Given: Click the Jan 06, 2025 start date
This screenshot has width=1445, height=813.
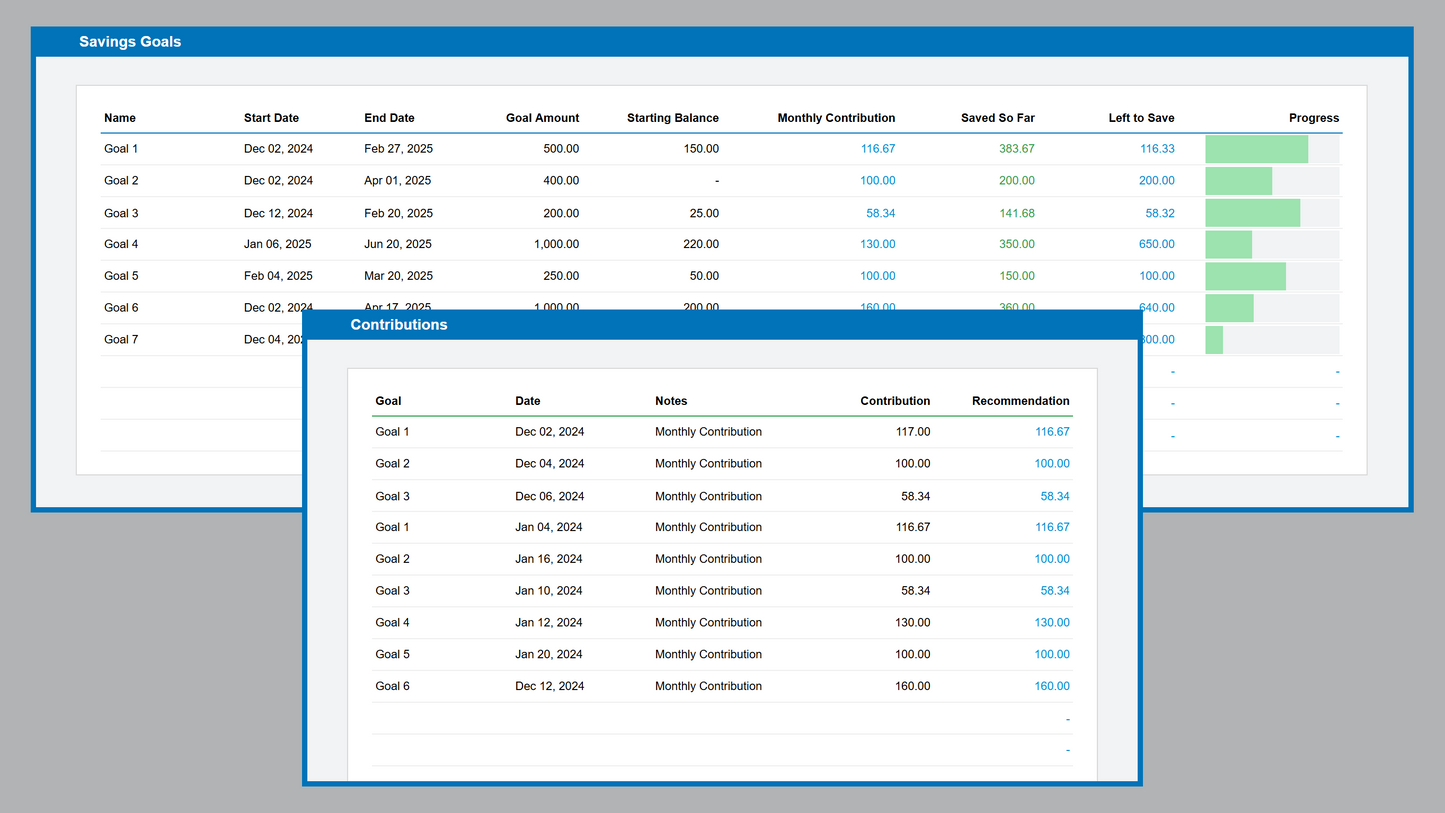Looking at the screenshot, I should 278,244.
